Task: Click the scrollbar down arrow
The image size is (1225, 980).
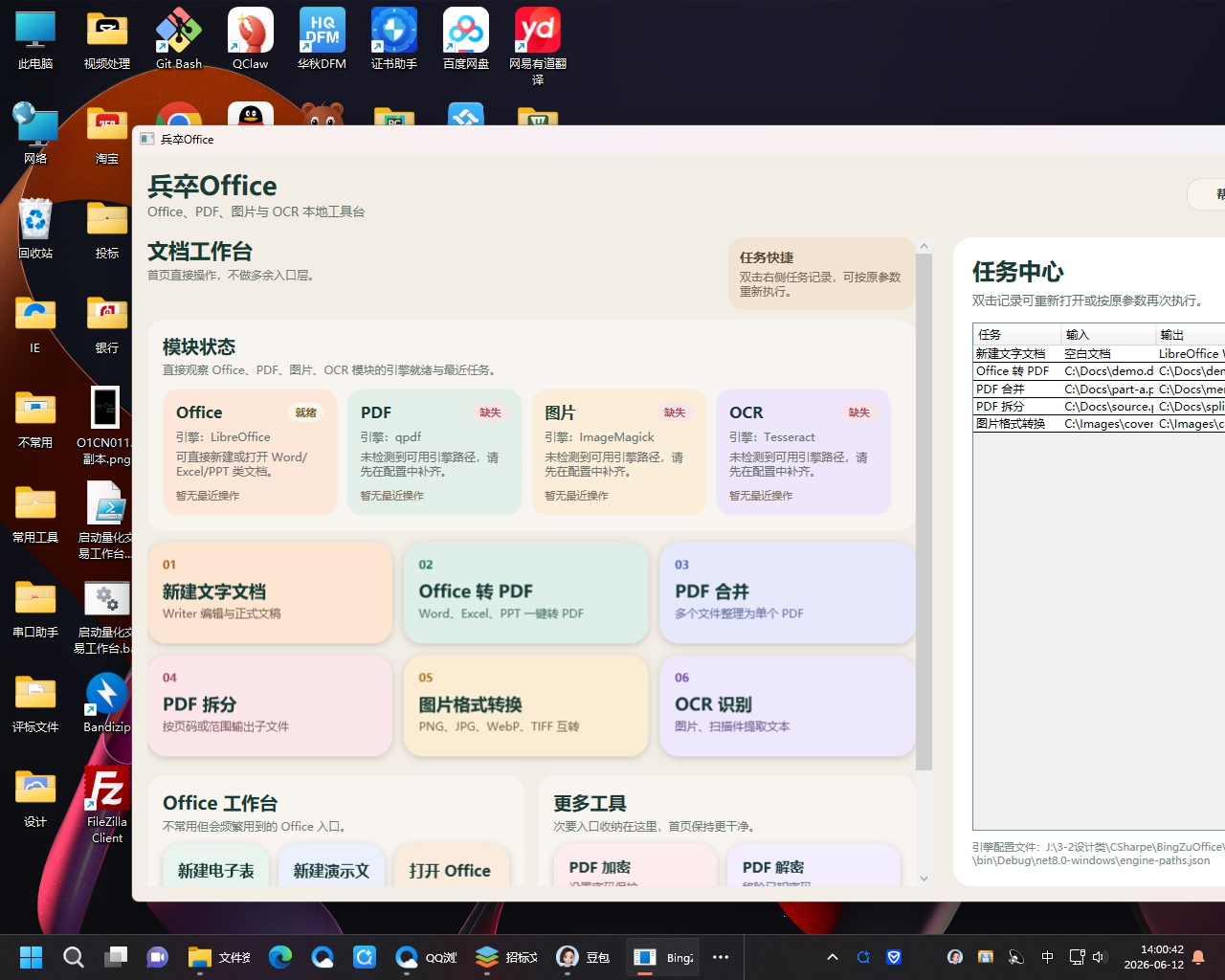Action: pyautogui.click(x=924, y=879)
